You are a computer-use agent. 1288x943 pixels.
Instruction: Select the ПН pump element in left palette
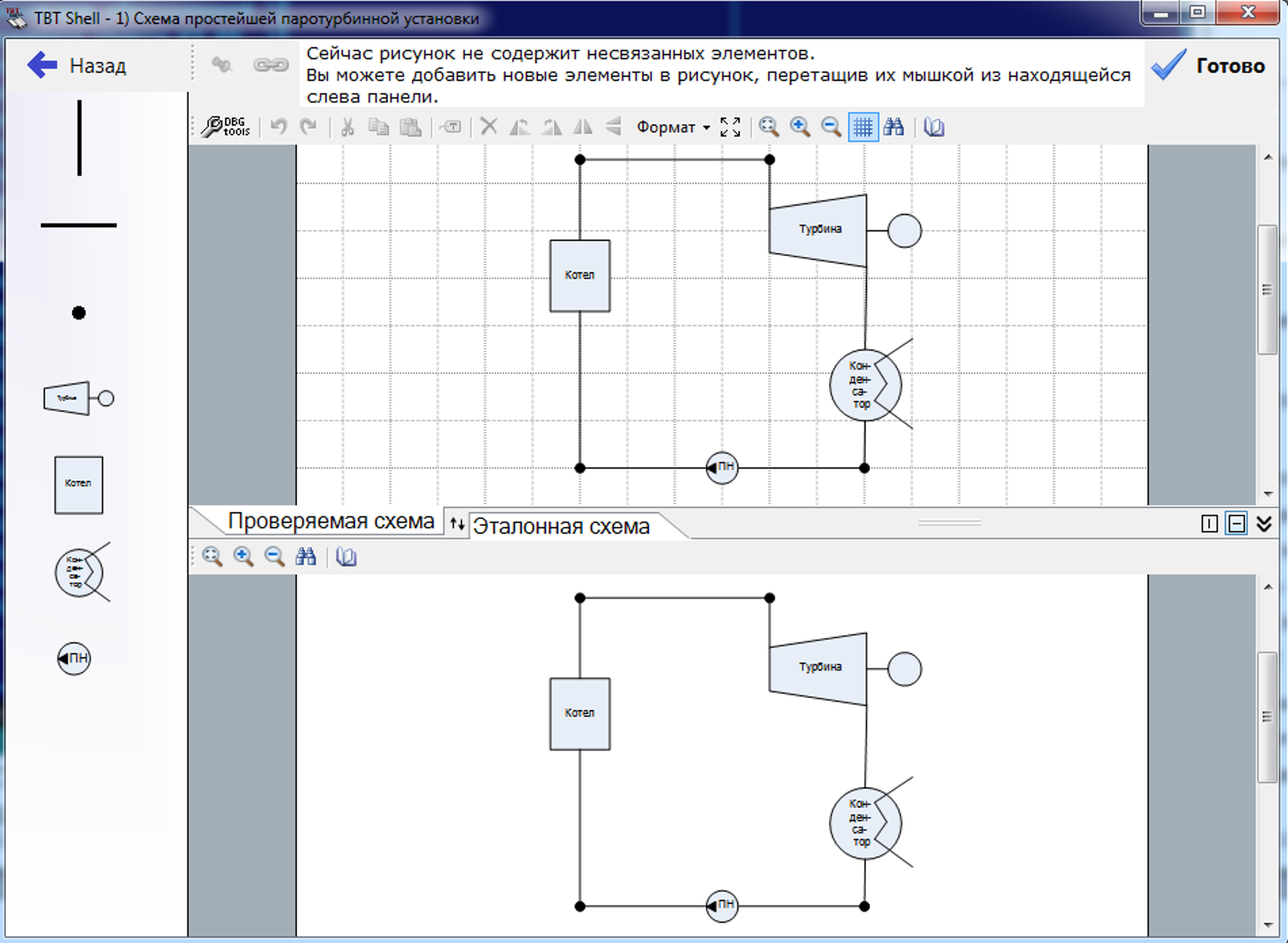(74, 659)
